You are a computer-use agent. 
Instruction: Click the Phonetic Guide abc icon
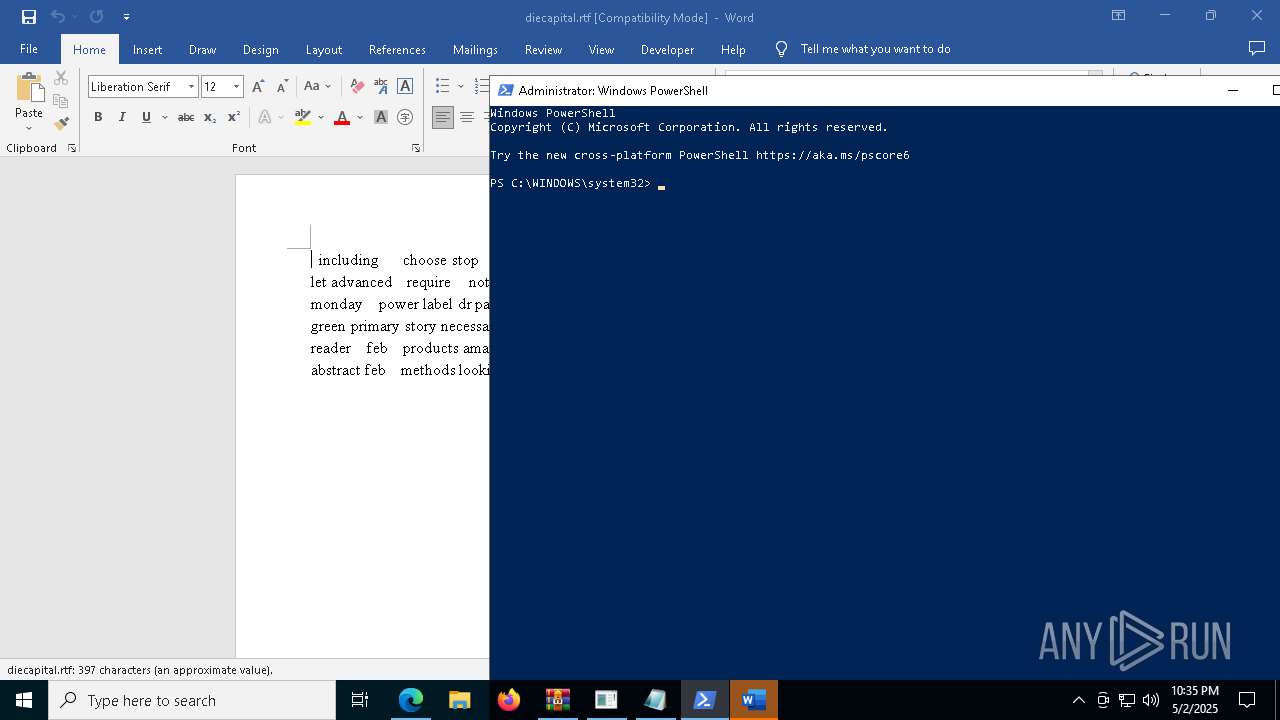(380, 87)
